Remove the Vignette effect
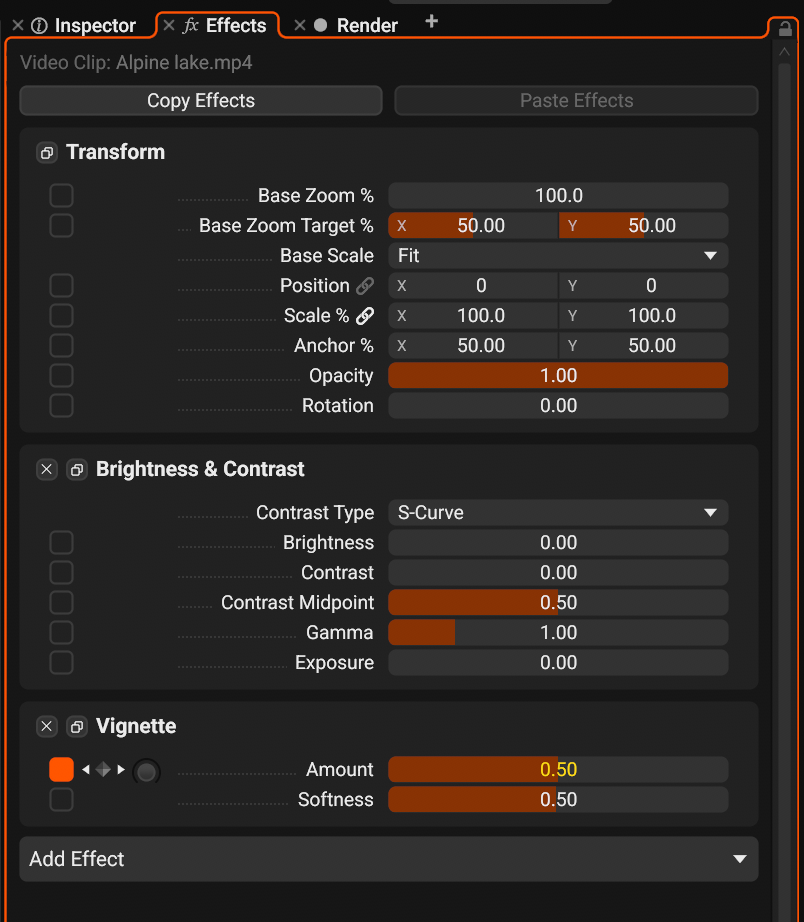 47,726
